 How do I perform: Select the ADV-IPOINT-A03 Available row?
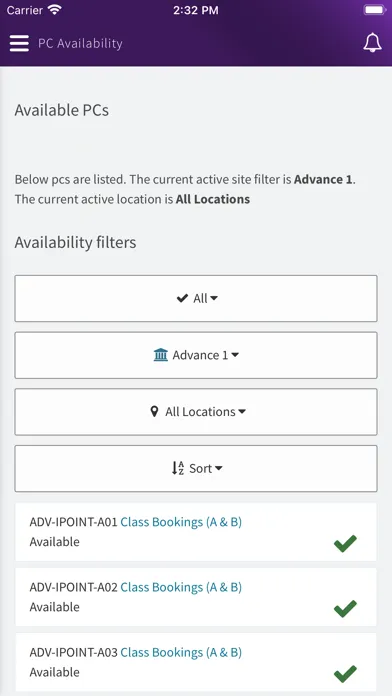(x=196, y=662)
